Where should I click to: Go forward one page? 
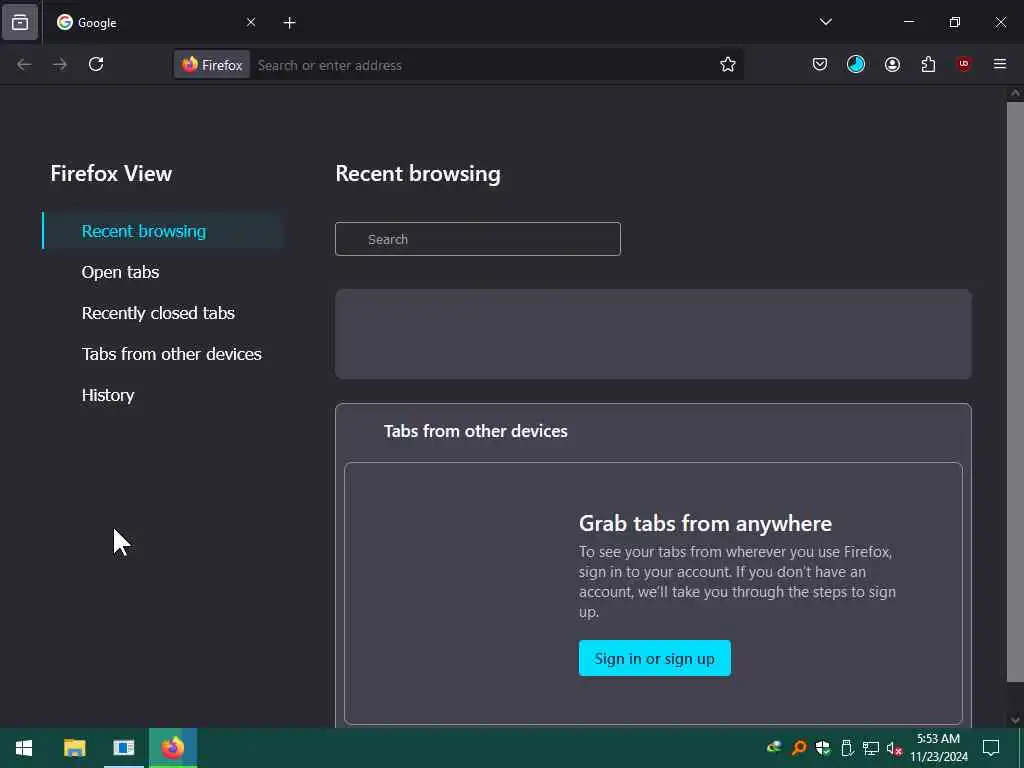pyautogui.click(x=60, y=64)
